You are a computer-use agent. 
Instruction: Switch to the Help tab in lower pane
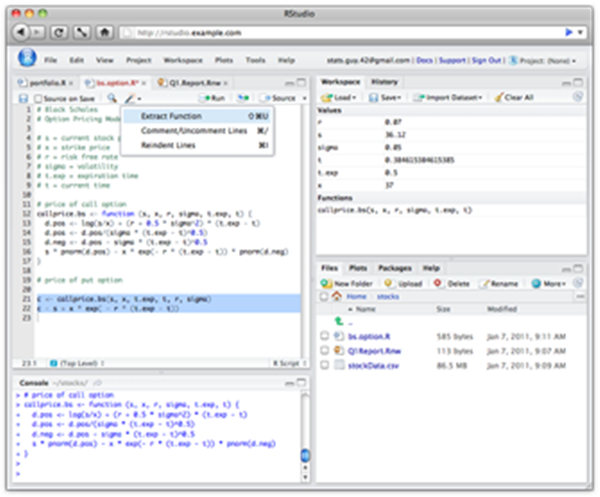(431, 268)
